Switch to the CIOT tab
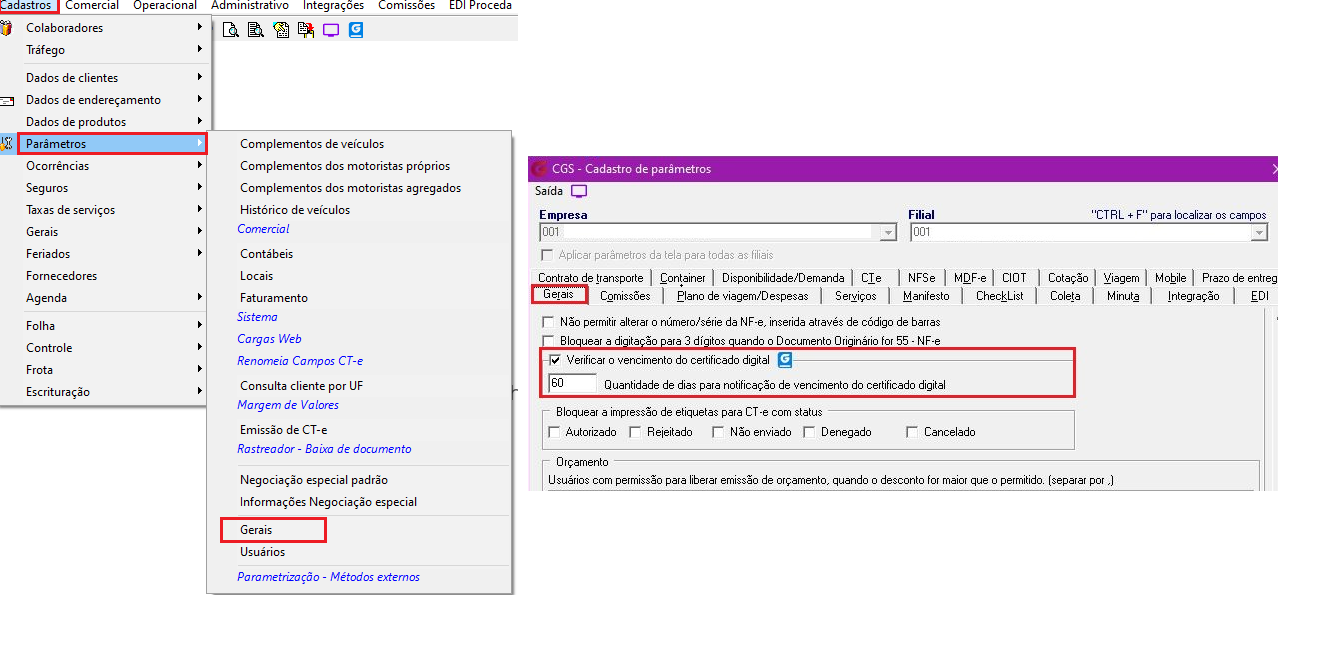Image resolution: width=1317 pixels, height=663 pixels. tap(1014, 278)
